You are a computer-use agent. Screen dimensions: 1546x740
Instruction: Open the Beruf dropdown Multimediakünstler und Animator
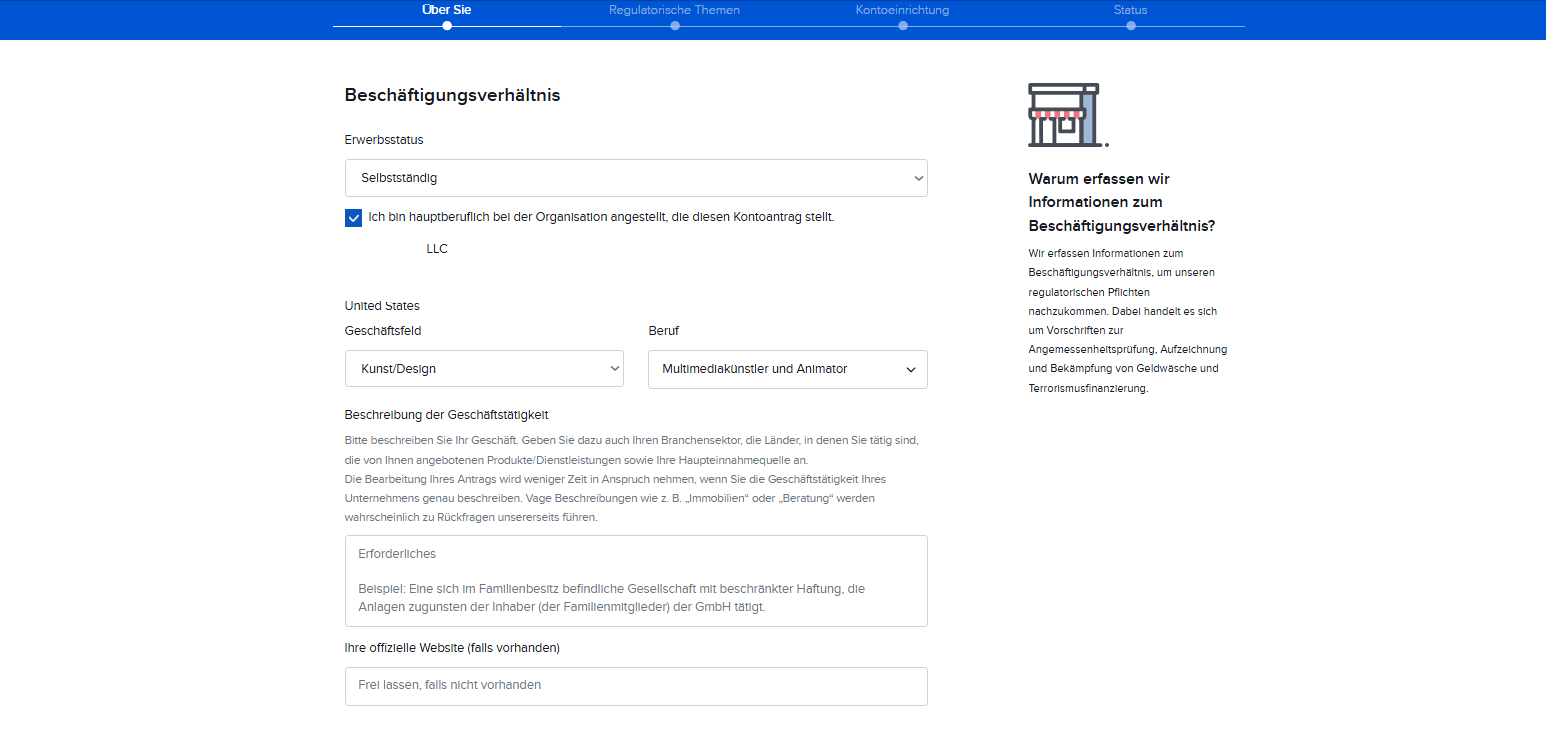788,369
